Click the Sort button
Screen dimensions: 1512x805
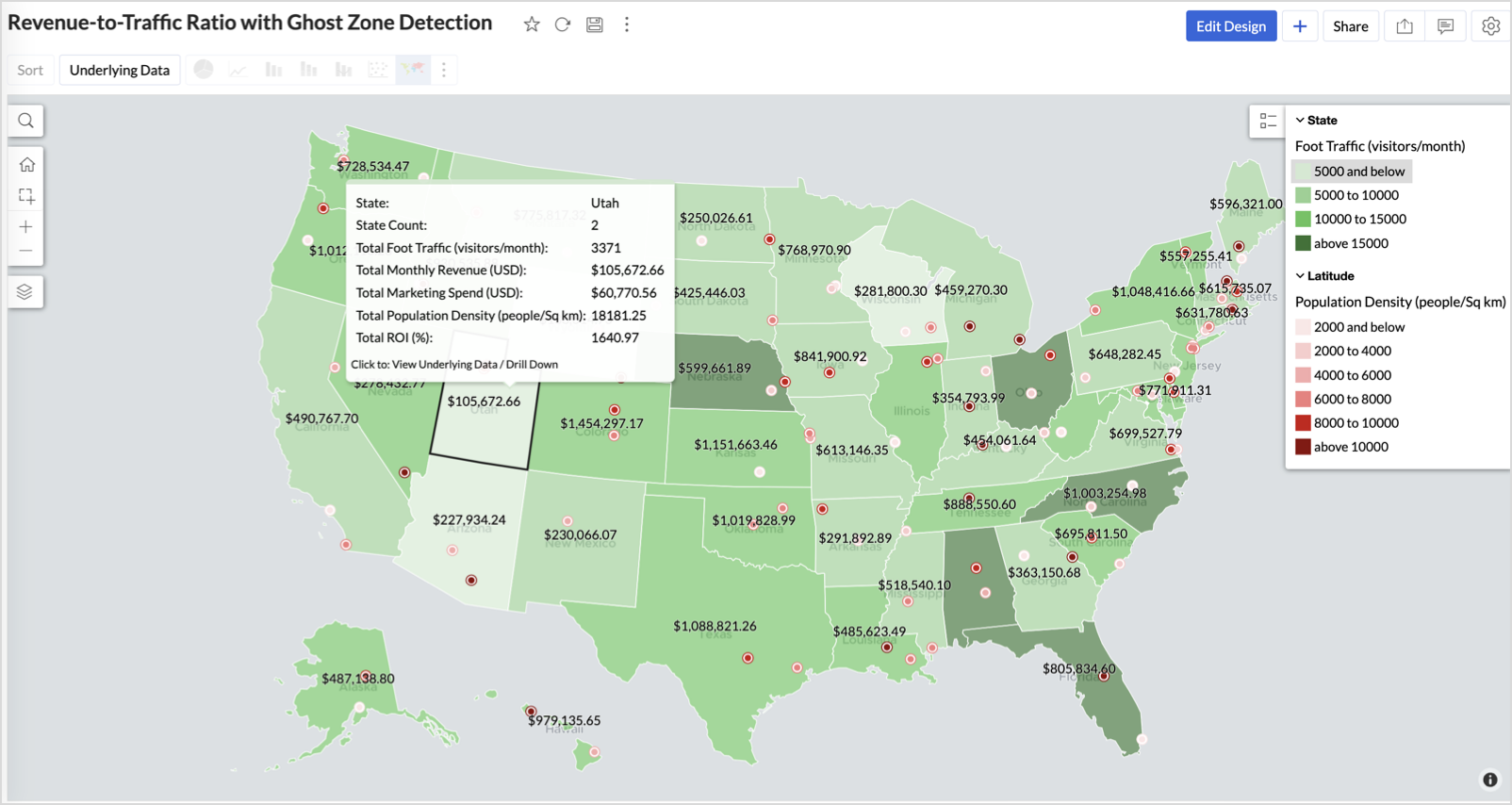point(30,70)
